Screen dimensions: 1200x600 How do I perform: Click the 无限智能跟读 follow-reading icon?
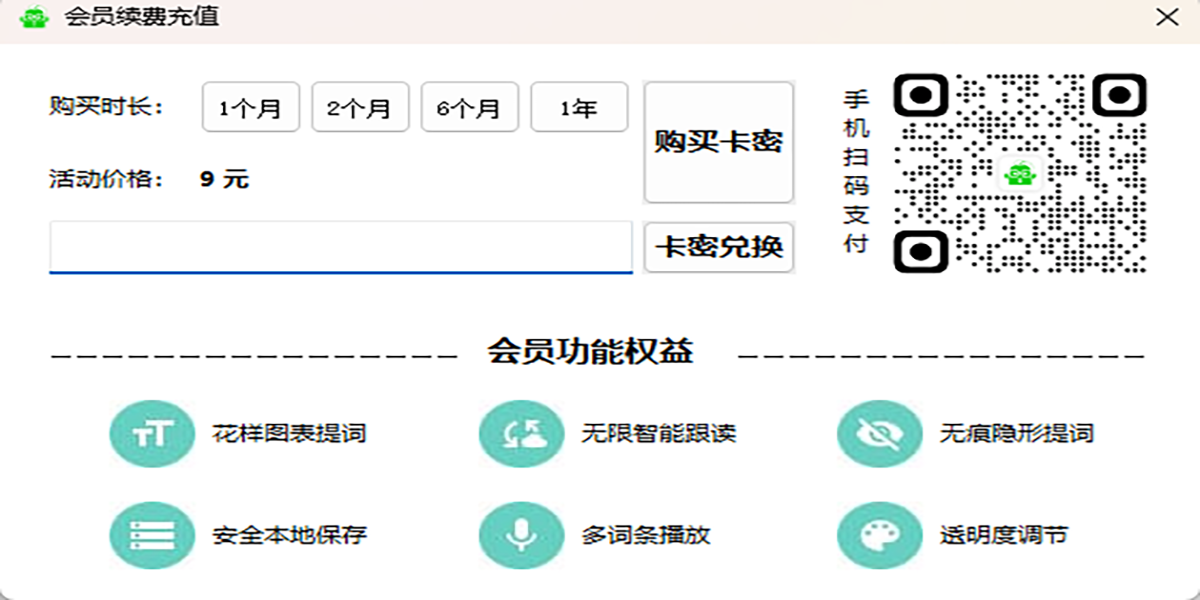(519, 434)
